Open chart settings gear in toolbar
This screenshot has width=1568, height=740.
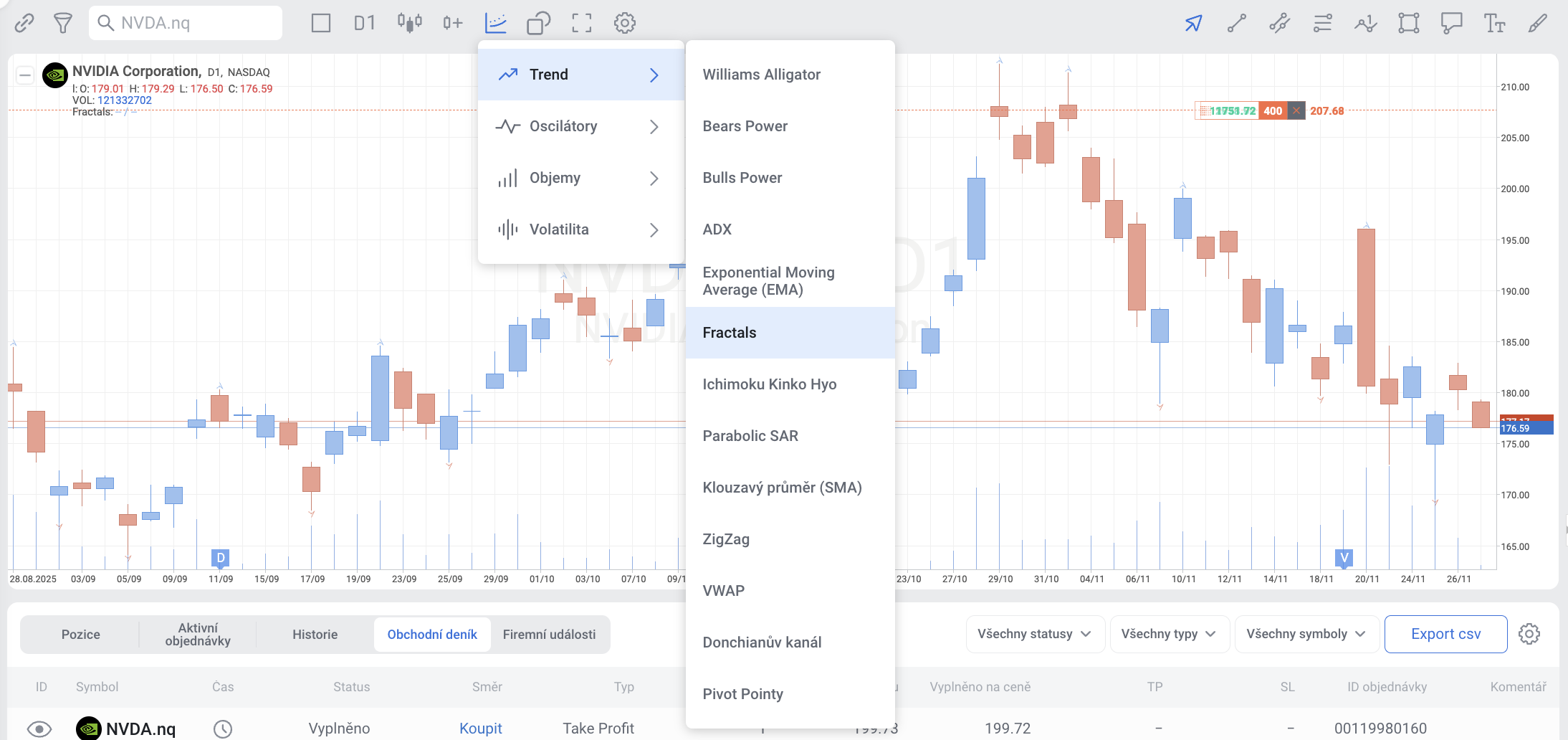[x=625, y=23]
